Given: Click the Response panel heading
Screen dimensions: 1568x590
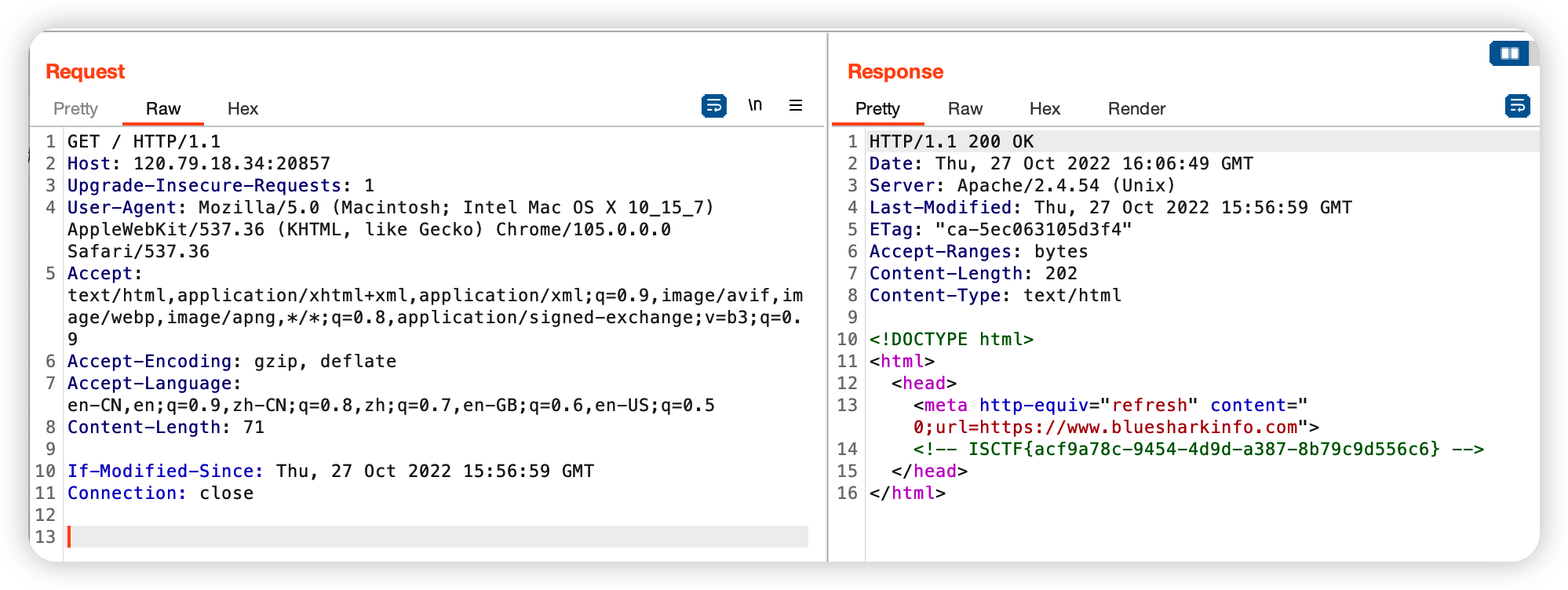Looking at the screenshot, I should pyautogui.click(x=895, y=71).
